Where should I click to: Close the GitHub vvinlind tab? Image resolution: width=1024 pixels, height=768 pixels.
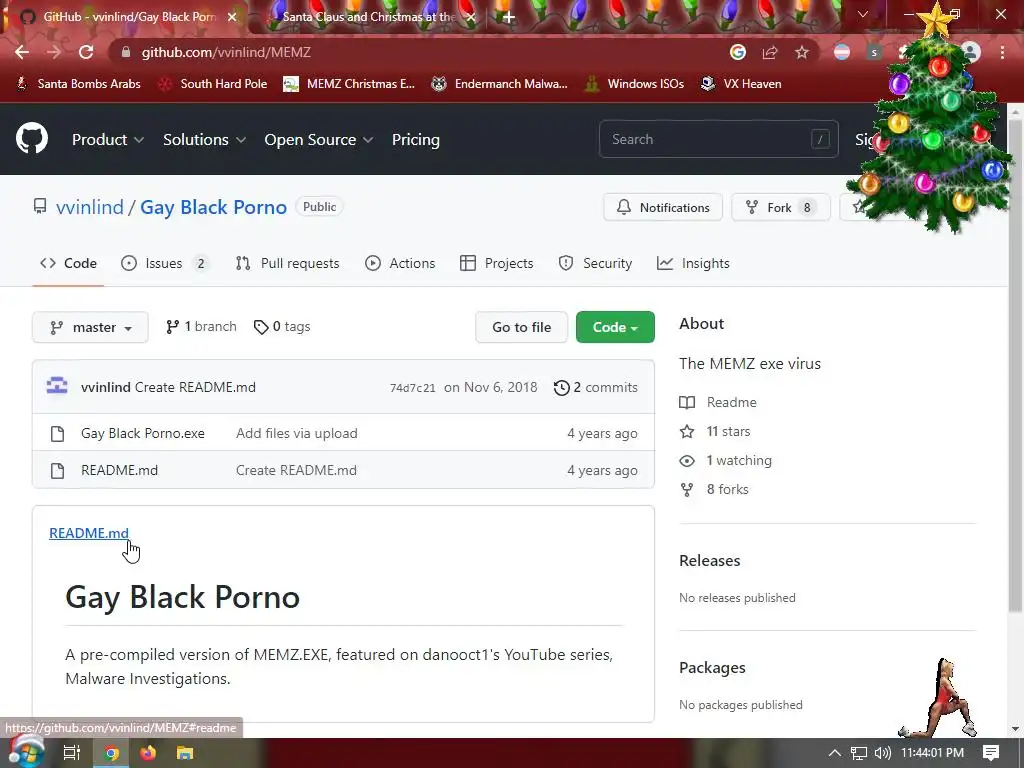232,17
